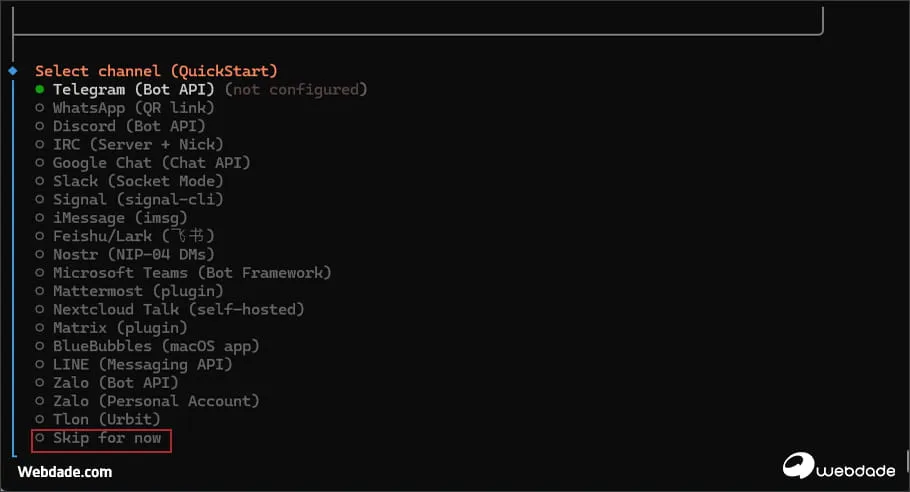Select BlueBubbles (macOS app) option
This screenshot has width=910, height=492.
coord(156,346)
